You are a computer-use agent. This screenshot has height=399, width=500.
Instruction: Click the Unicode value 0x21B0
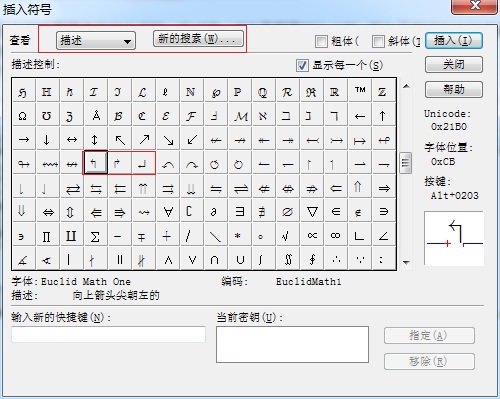coord(449,127)
